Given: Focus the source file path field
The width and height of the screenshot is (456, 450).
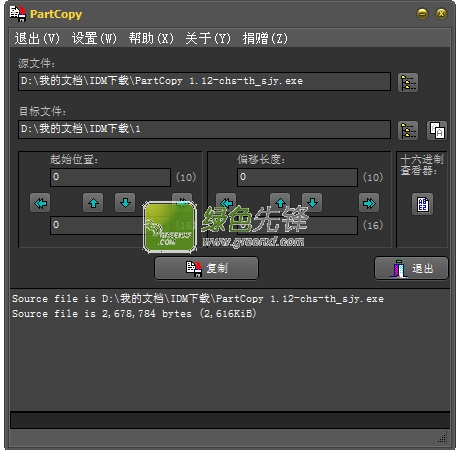Looking at the screenshot, I should click(204, 81).
